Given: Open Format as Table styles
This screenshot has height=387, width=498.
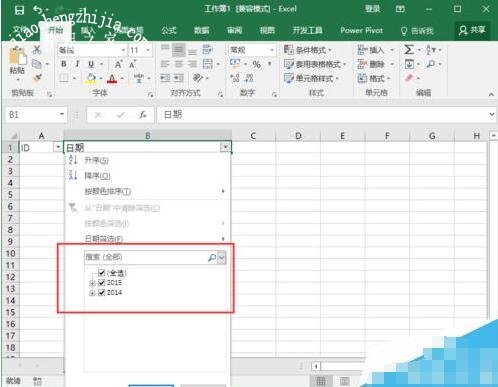Looking at the screenshot, I should tap(314, 64).
